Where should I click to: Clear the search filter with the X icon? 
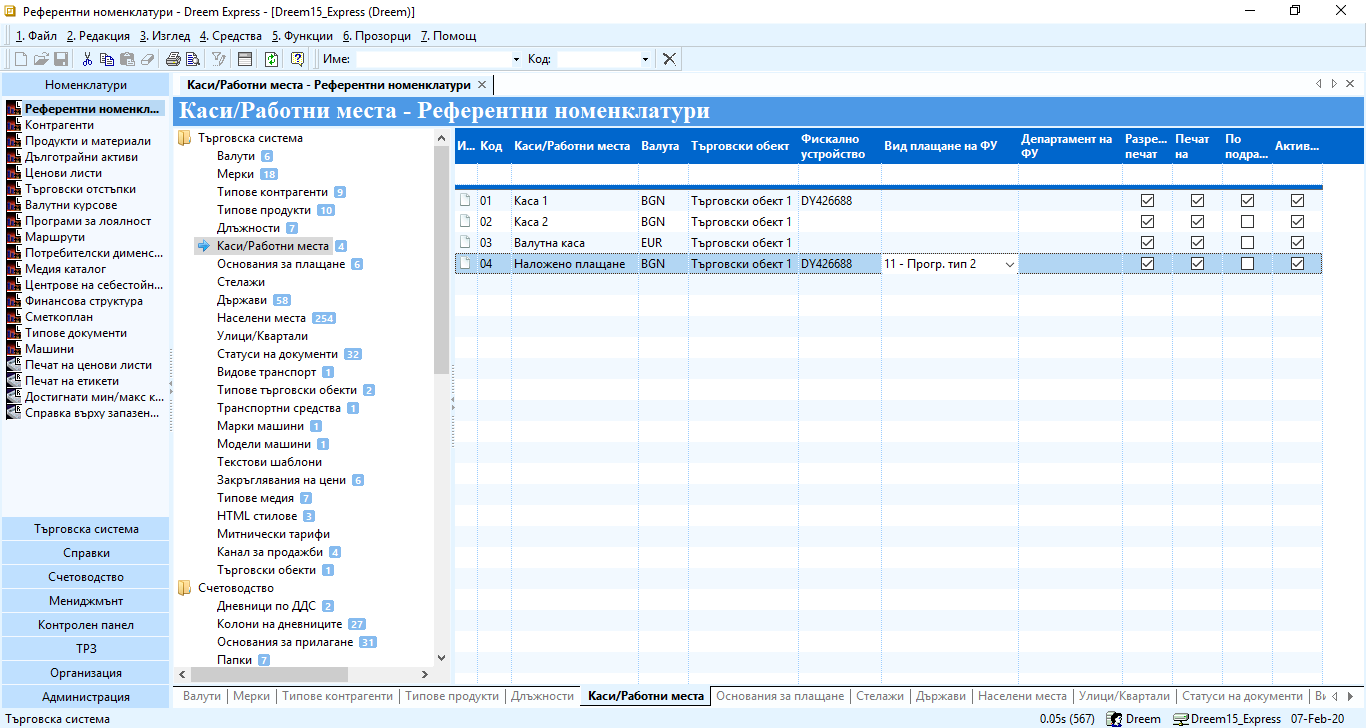click(670, 59)
